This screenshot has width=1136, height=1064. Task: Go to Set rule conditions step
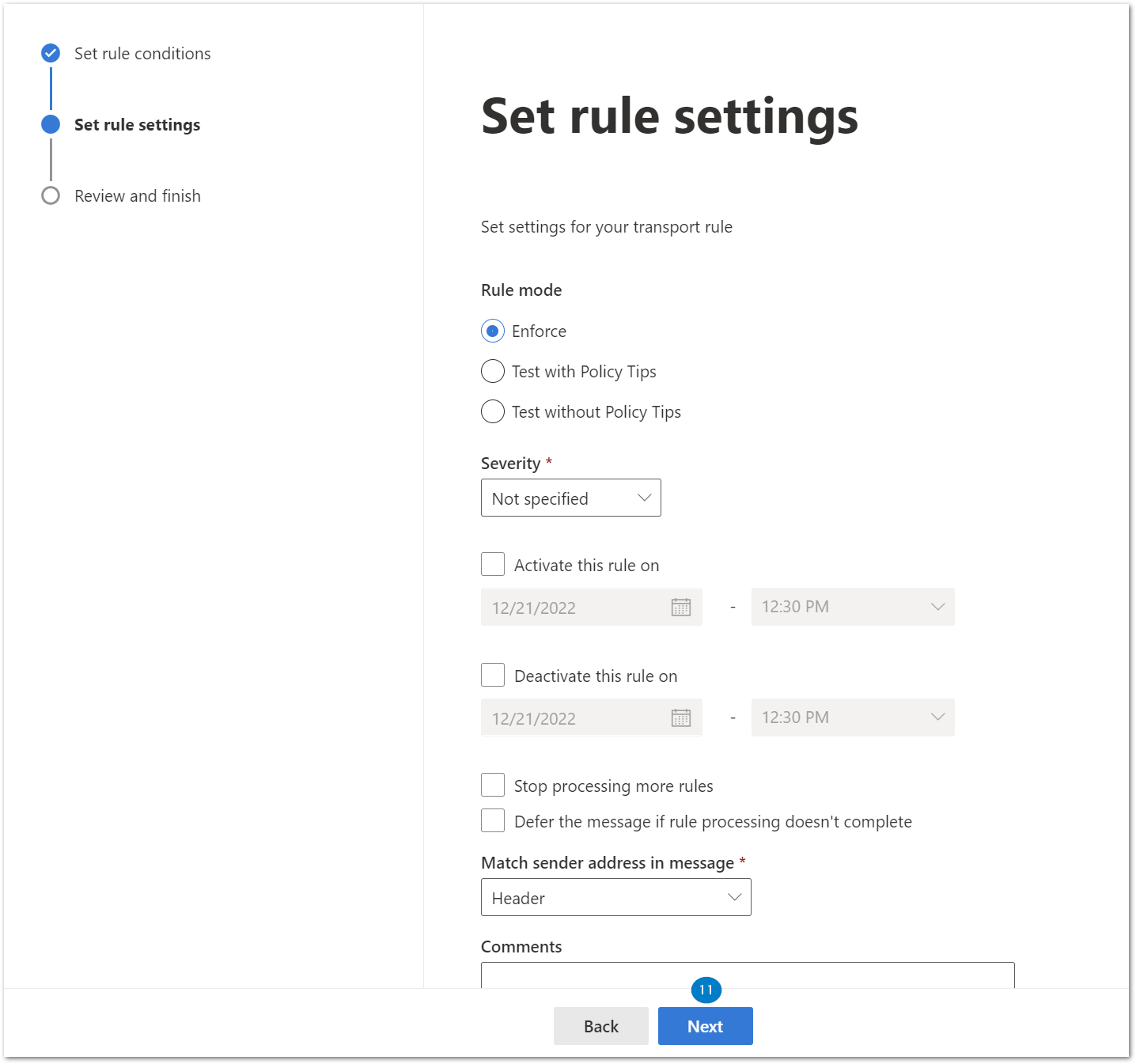(142, 54)
